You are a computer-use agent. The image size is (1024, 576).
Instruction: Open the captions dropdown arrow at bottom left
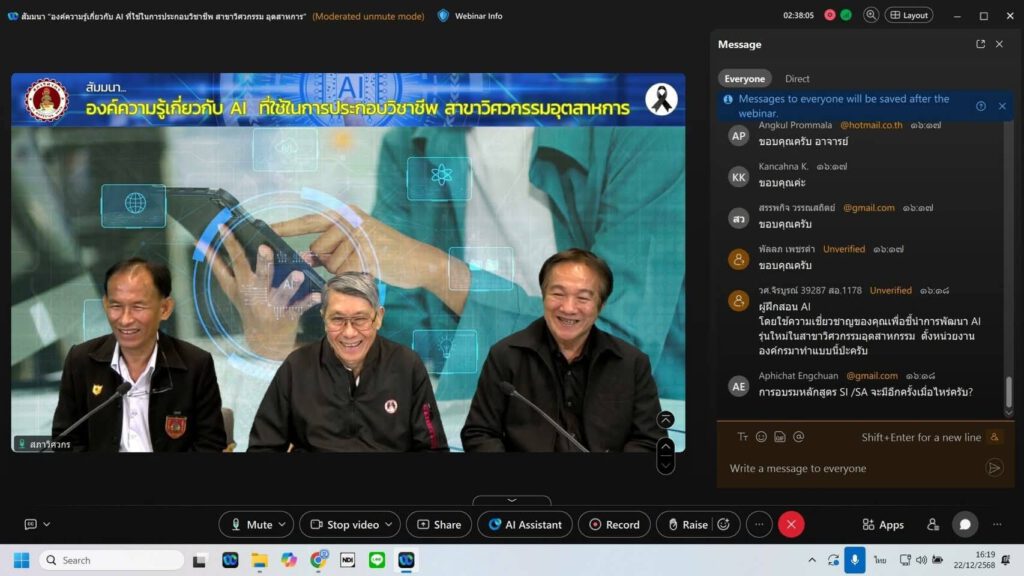tap(46, 525)
